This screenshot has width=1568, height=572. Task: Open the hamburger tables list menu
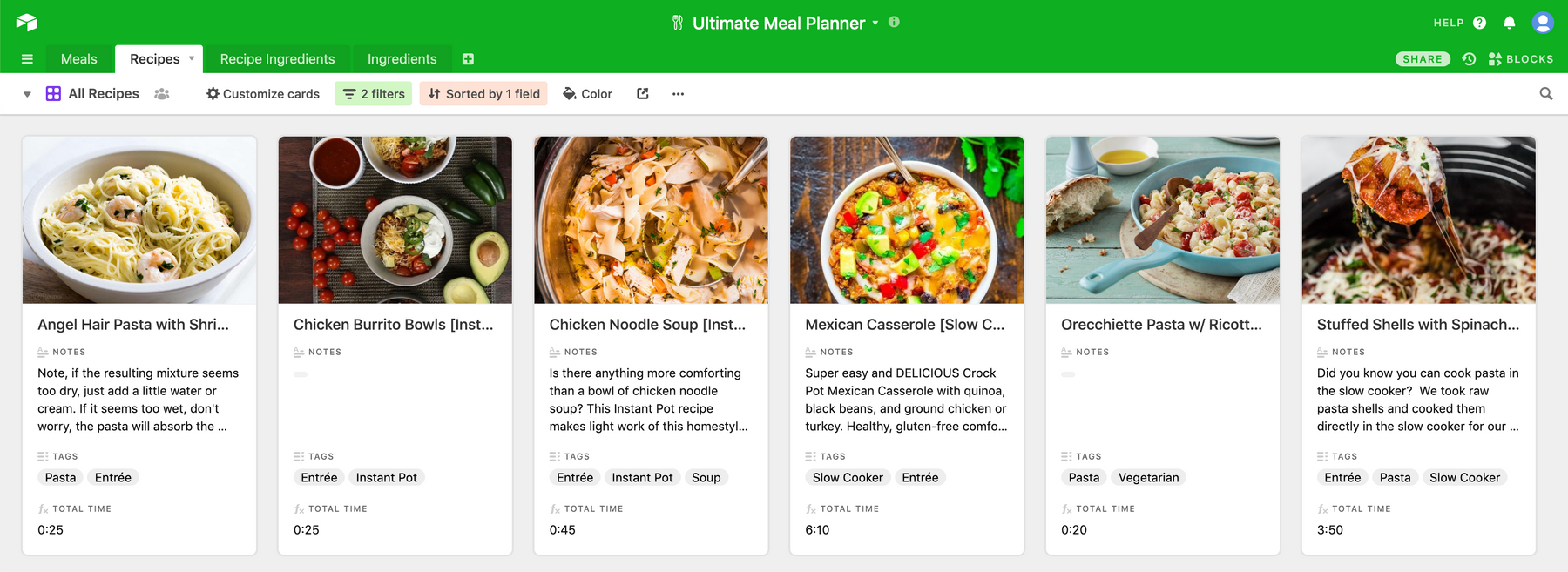point(27,59)
